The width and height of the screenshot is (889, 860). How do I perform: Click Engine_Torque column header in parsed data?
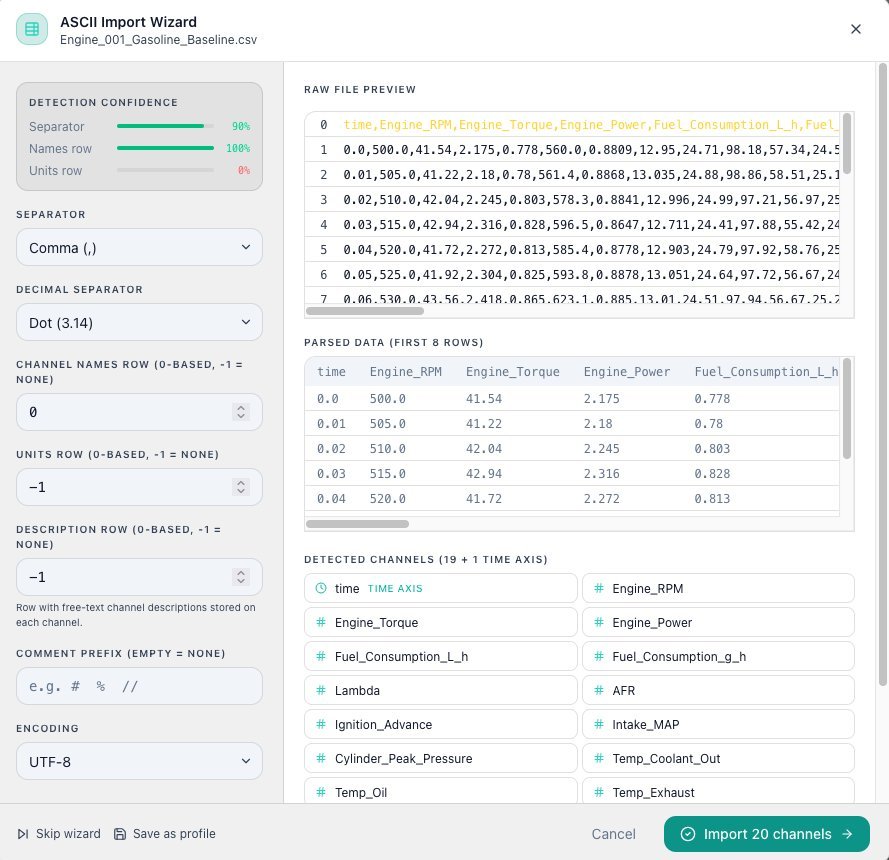pos(513,372)
